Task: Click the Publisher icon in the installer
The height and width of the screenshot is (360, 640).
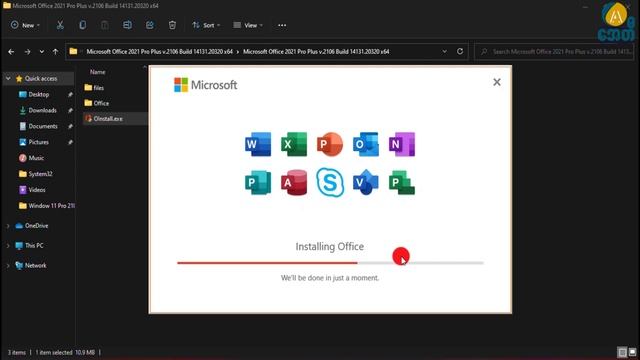Action: click(258, 182)
